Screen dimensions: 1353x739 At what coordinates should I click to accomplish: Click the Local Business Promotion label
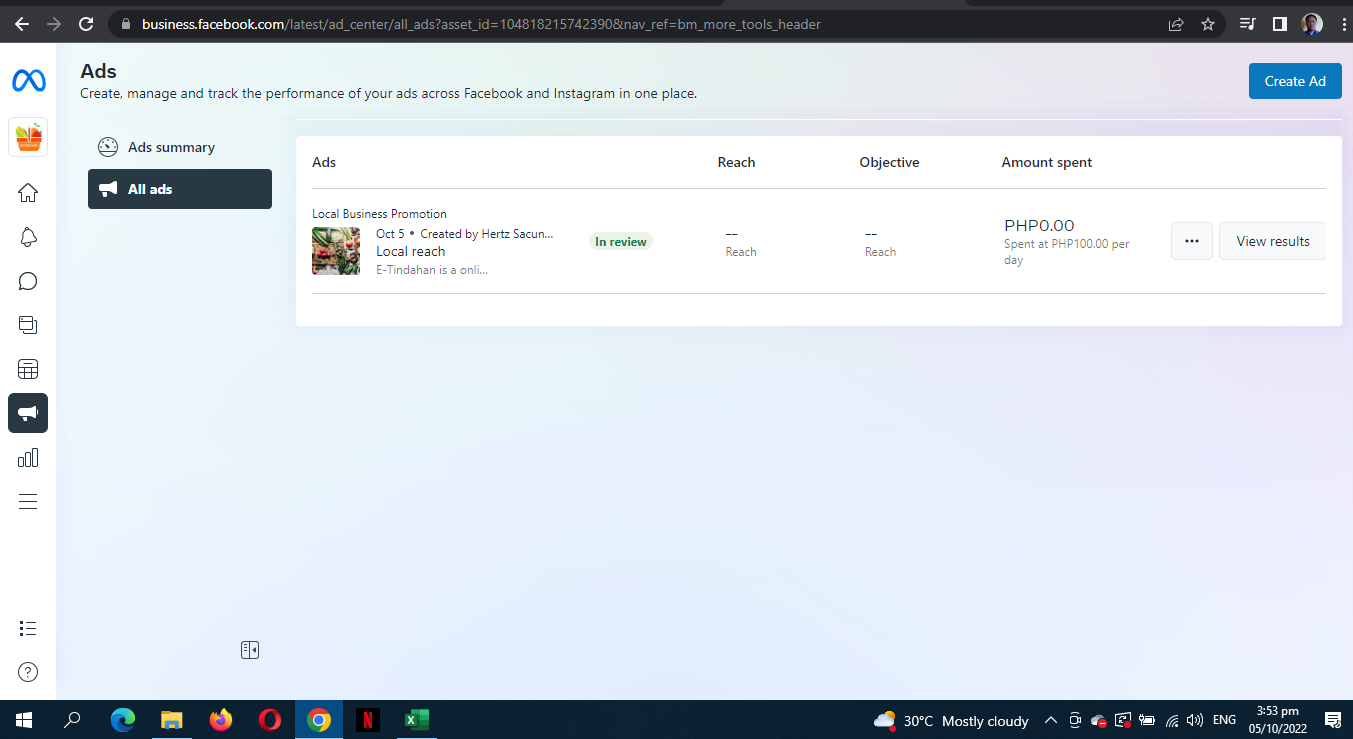point(379,214)
